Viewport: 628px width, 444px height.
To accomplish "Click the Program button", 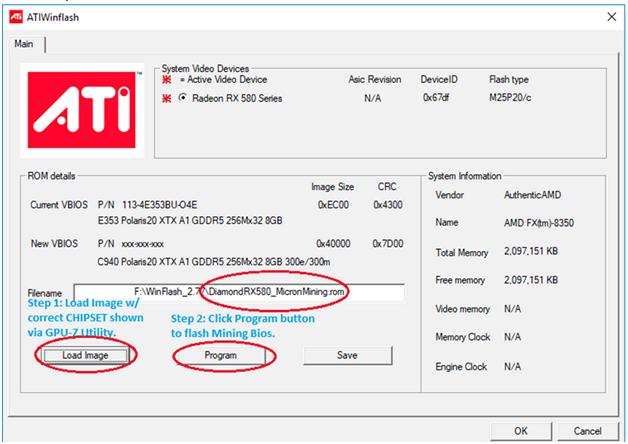I will coord(220,356).
